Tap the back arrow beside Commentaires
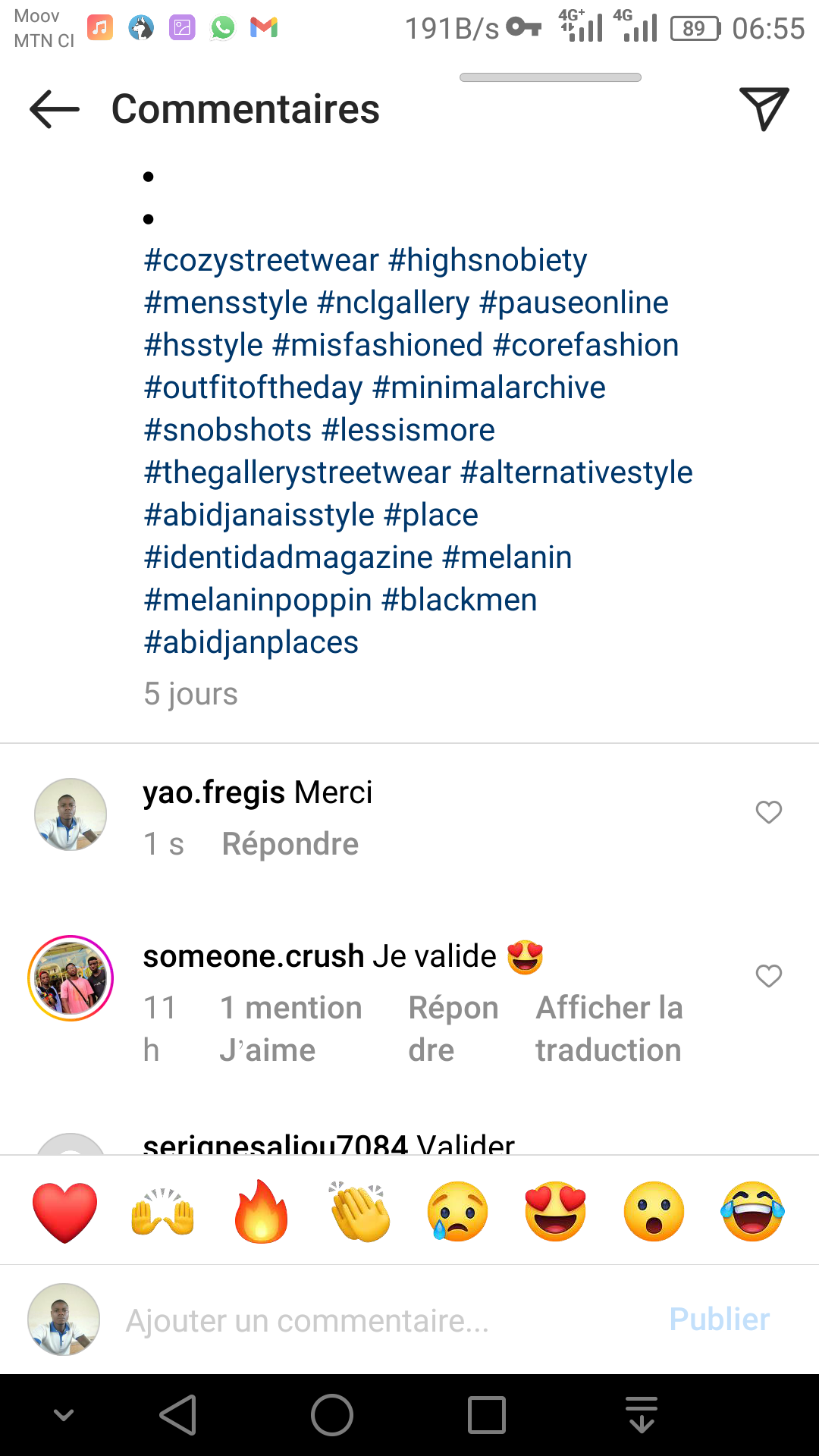Screen dimensions: 819x1456 55,109
